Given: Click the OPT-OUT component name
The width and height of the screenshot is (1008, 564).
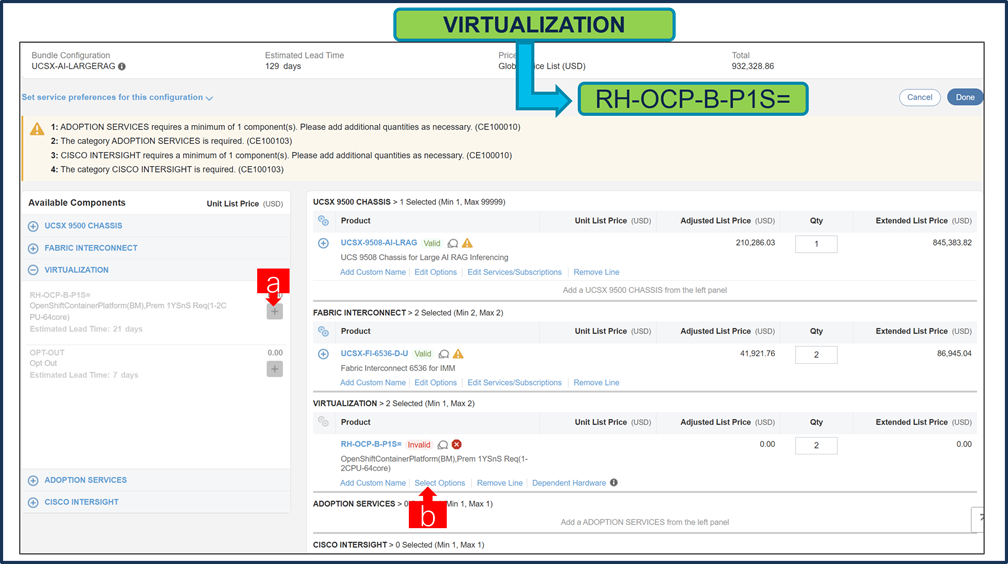Looking at the screenshot, I should 47,352.
